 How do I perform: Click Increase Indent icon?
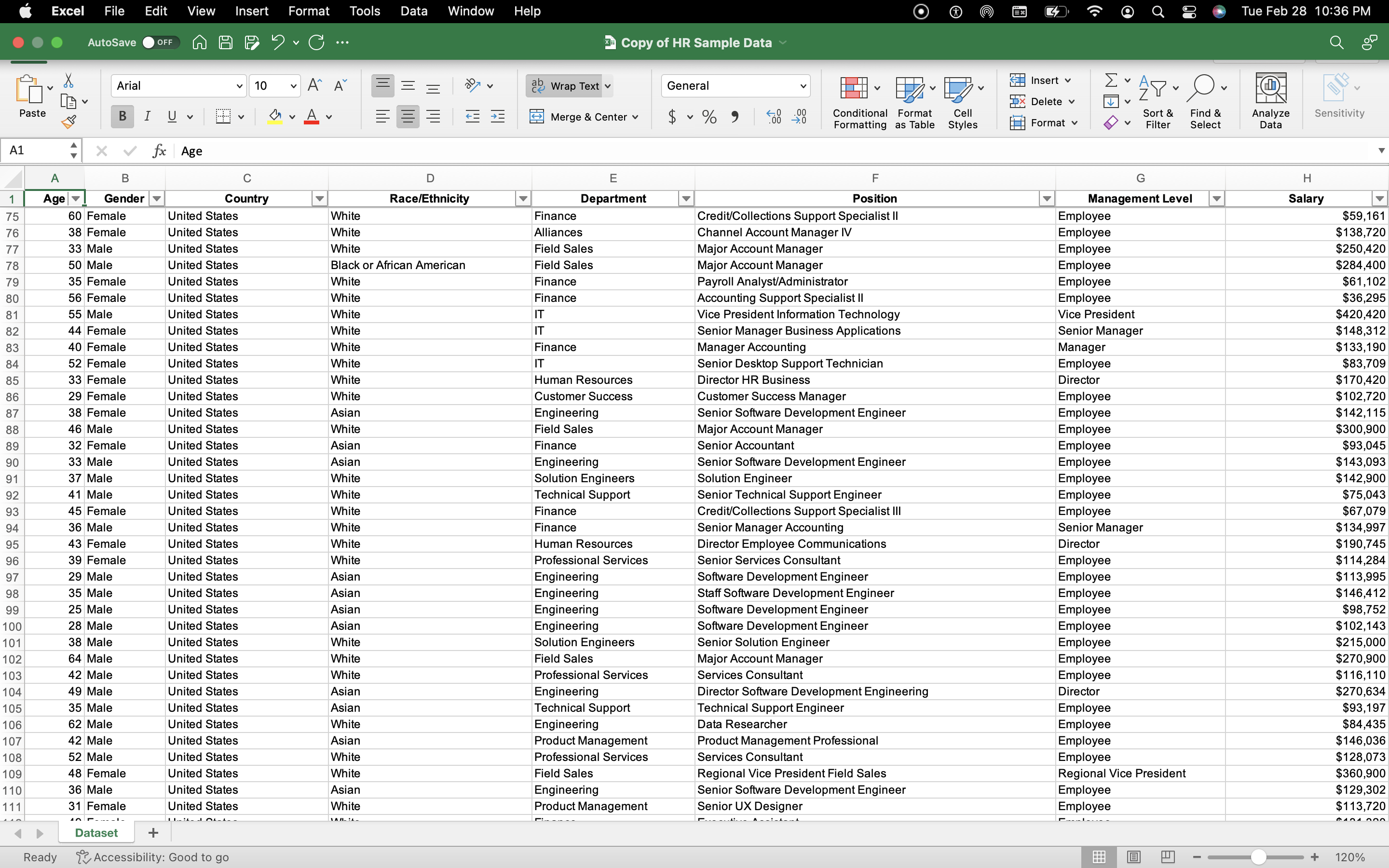[x=498, y=117]
